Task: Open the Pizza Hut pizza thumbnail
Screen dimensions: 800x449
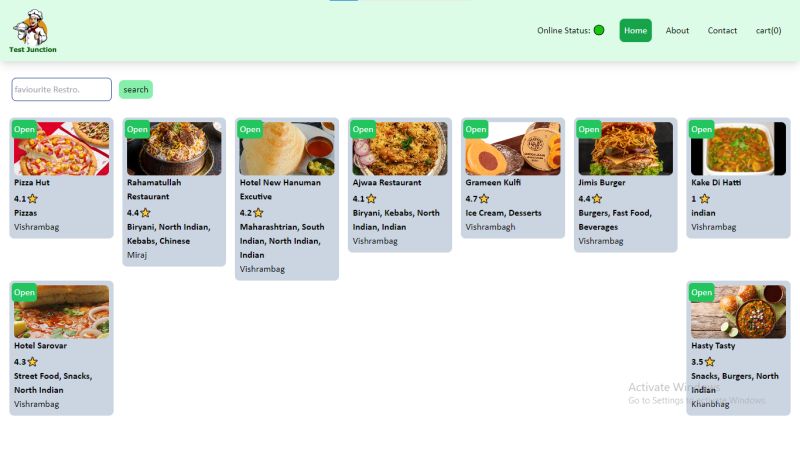Action: pyautogui.click(x=62, y=148)
